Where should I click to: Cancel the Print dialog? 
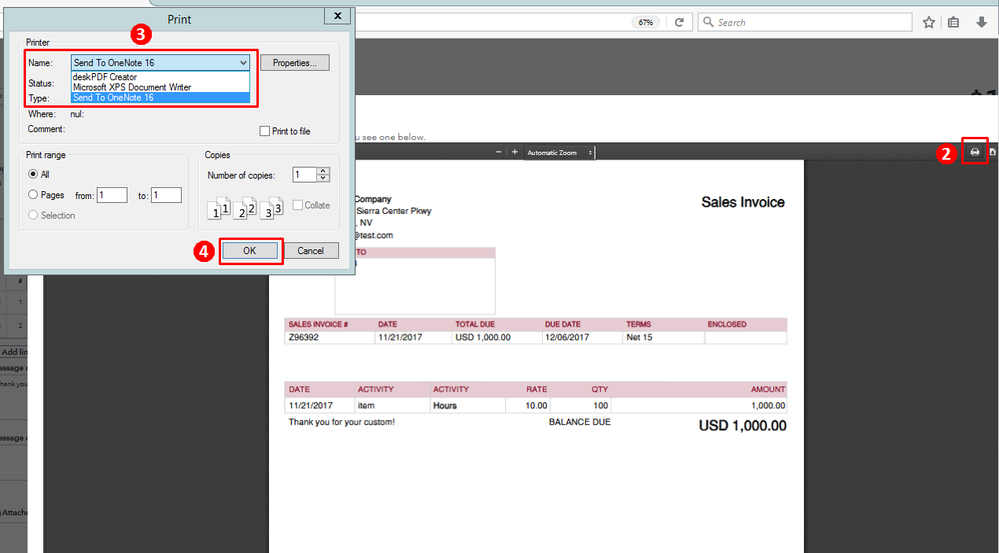click(310, 250)
